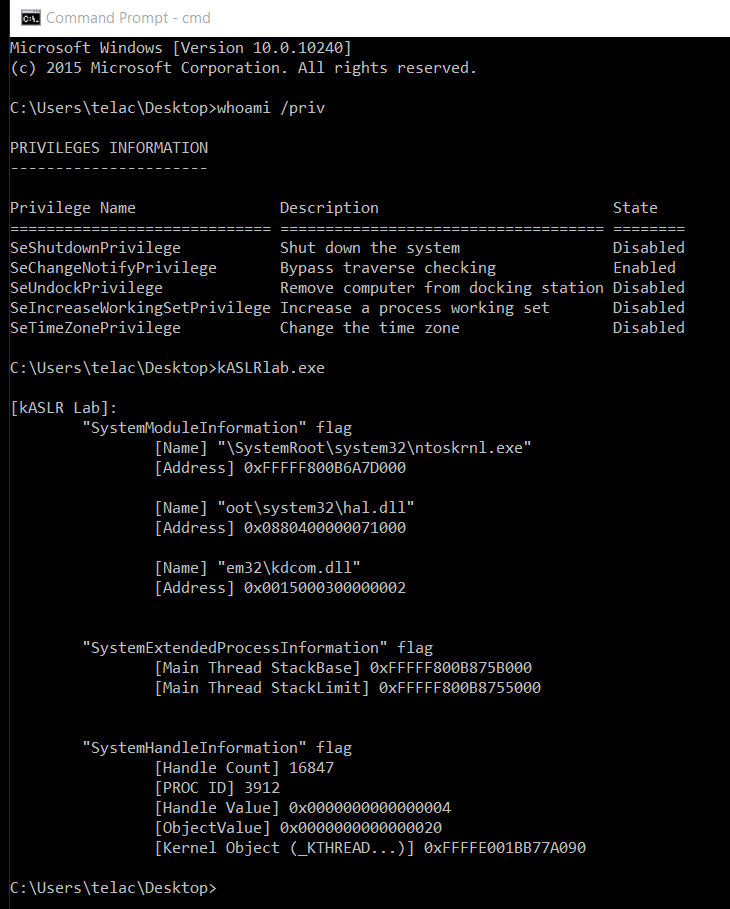Click the Main Thread StackBase value
Image resolution: width=730 pixels, height=909 pixels.
451,668
